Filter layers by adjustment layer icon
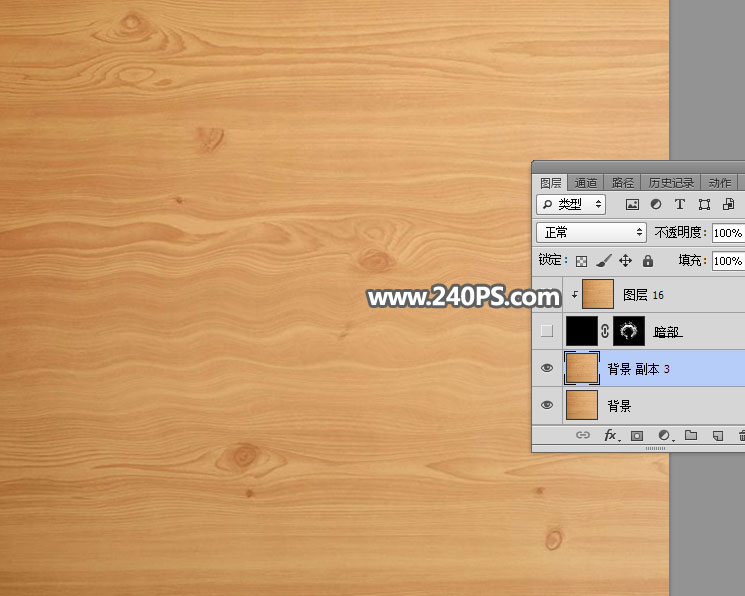 coord(656,204)
